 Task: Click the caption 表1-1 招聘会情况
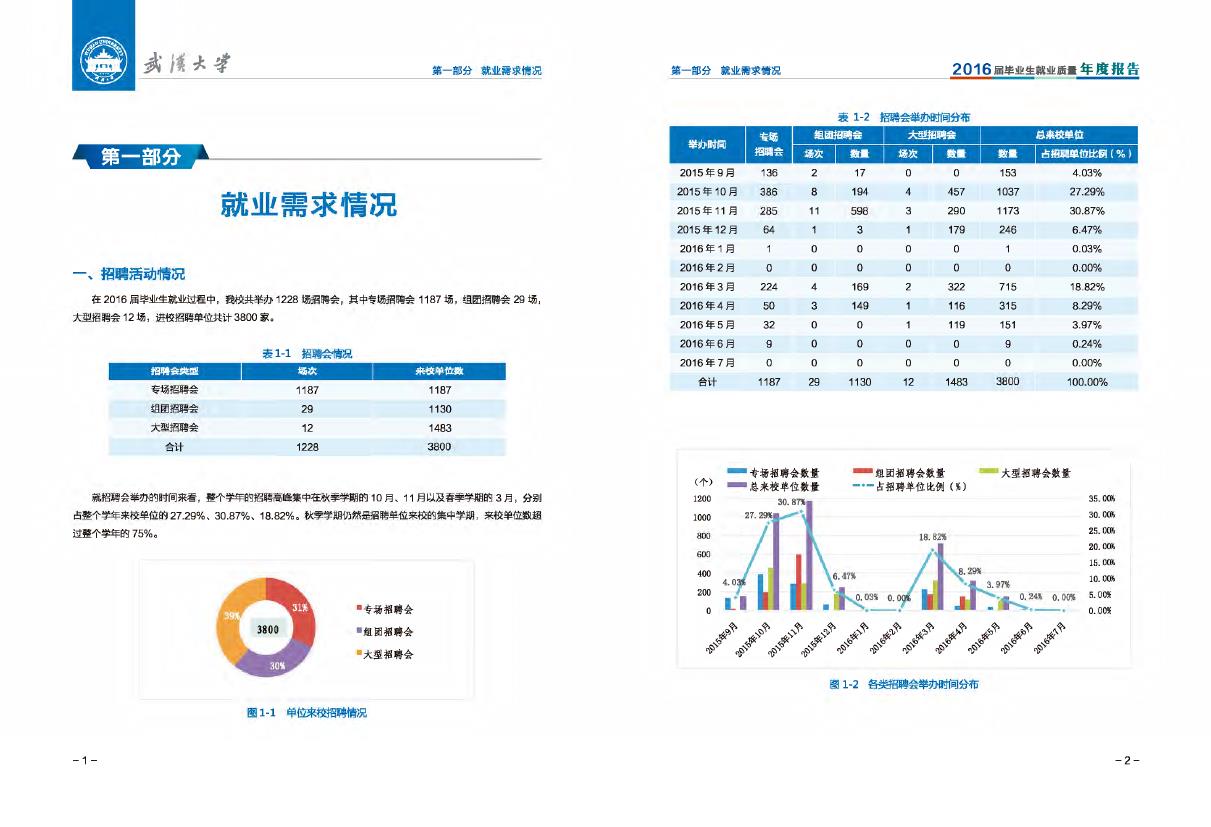307,353
